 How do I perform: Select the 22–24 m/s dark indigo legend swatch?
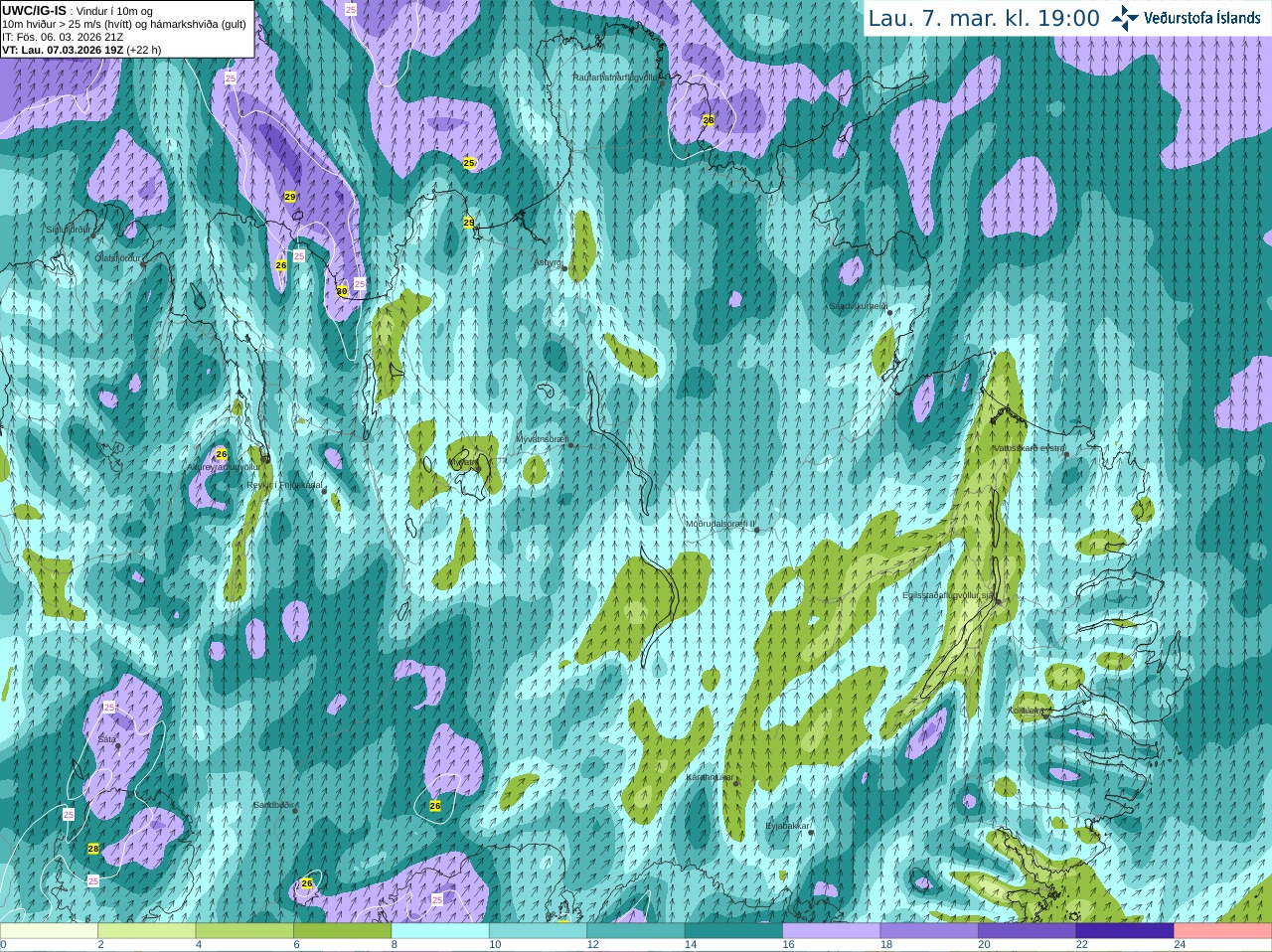1125,931
